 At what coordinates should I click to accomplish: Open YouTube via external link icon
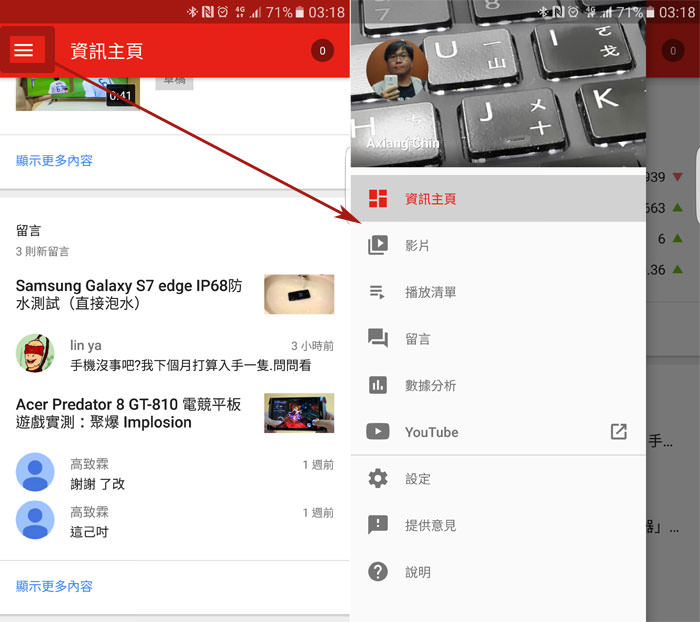click(619, 432)
